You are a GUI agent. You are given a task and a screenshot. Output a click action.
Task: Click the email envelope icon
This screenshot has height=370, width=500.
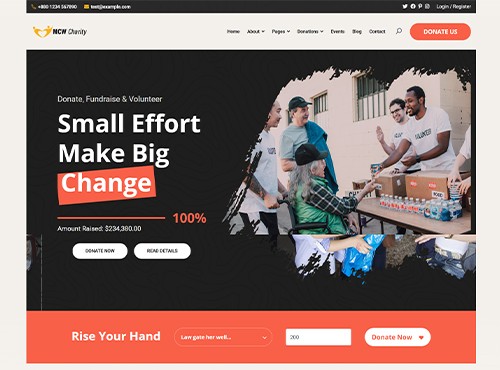click(86, 7)
